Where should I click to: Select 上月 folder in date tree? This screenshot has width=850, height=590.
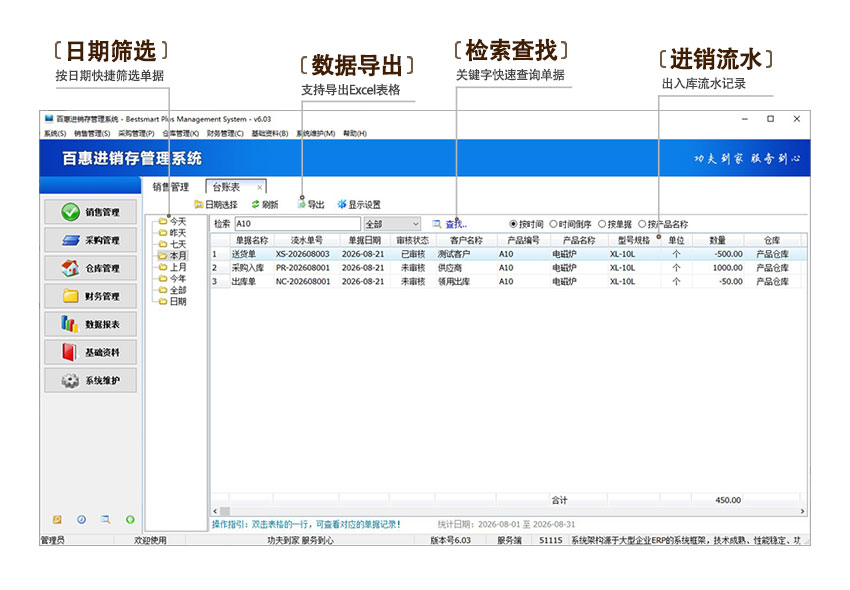tap(172, 267)
